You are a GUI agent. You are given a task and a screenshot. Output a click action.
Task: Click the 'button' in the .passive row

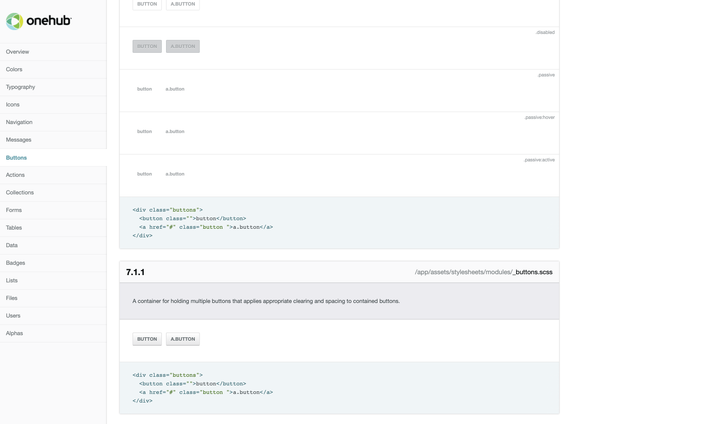(144, 89)
